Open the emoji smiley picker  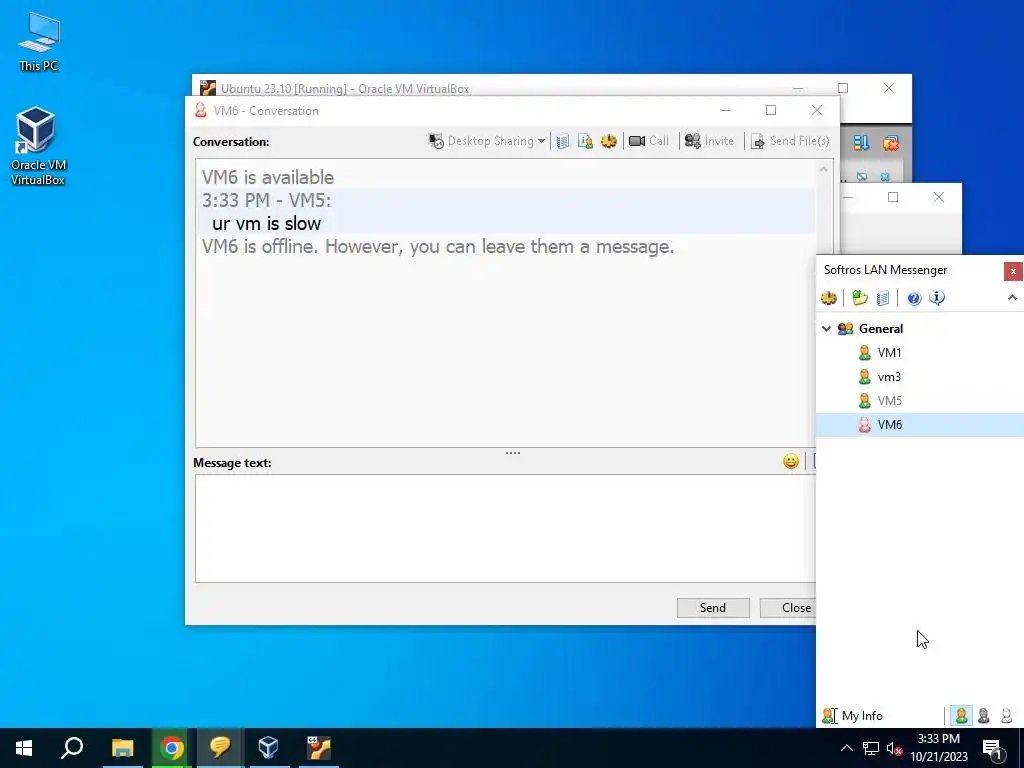791,462
